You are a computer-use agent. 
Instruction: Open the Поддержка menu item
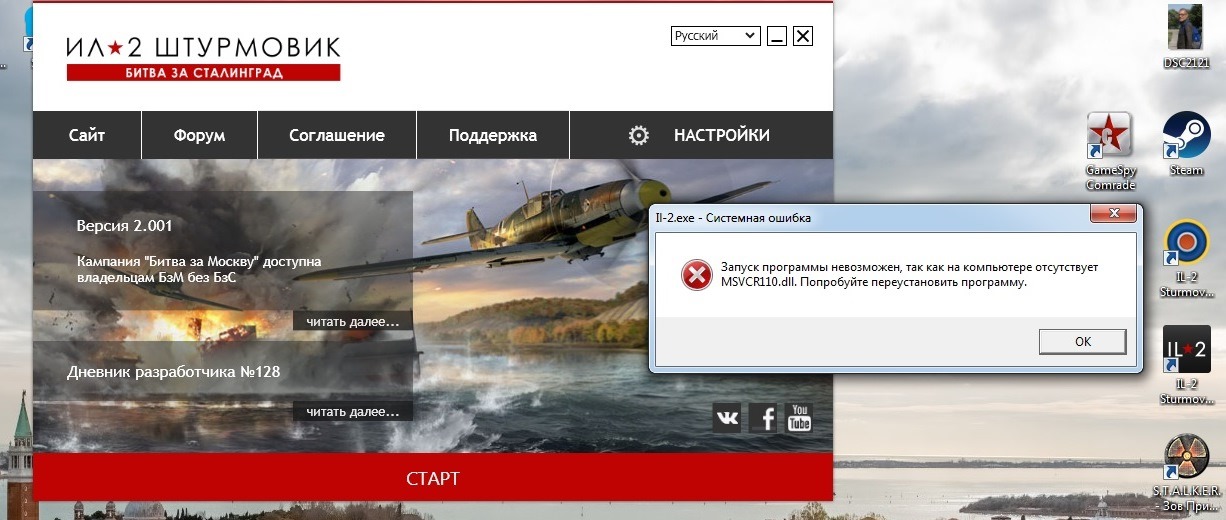[x=493, y=135]
